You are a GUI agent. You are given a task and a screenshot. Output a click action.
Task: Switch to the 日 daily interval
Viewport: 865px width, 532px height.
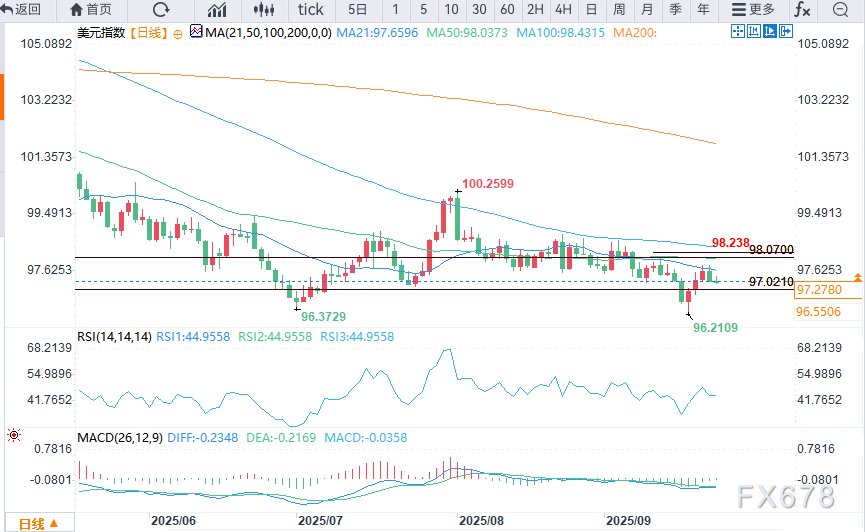pos(591,9)
